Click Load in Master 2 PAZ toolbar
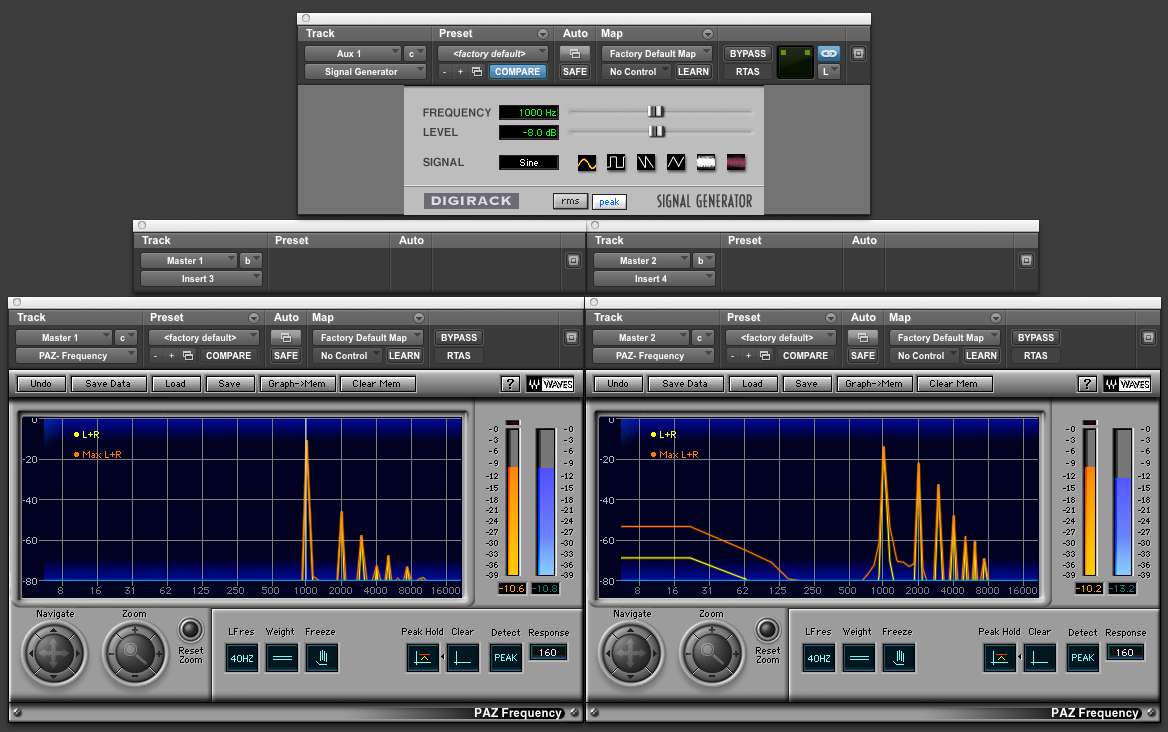Screen dimensions: 1168x732 [752, 384]
